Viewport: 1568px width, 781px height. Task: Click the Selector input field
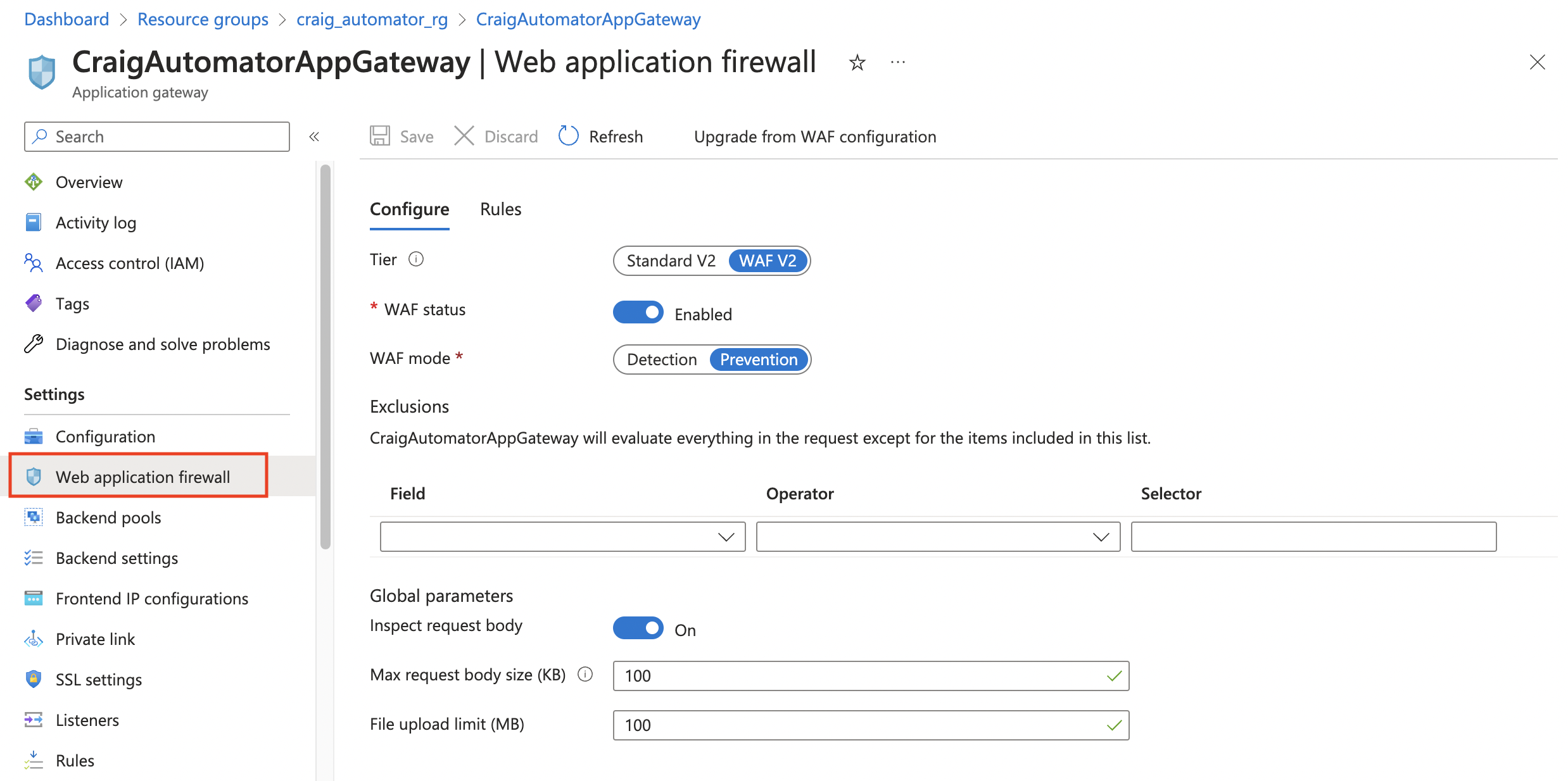coord(1313,537)
